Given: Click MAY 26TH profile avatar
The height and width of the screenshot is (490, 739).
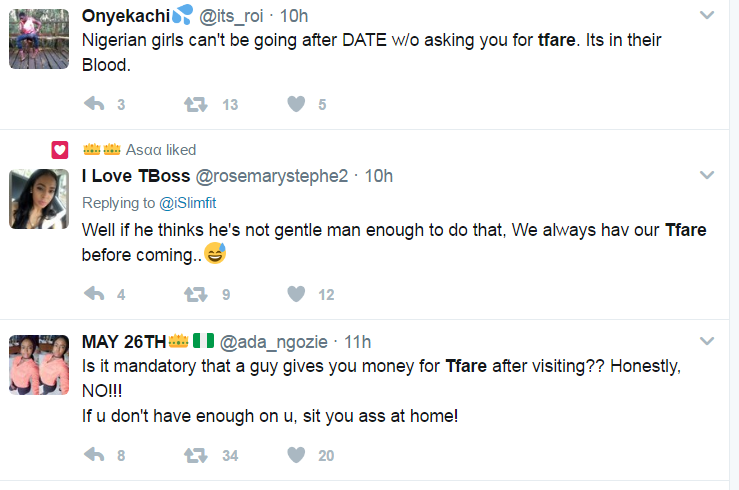Looking at the screenshot, I should tap(38, 364).
